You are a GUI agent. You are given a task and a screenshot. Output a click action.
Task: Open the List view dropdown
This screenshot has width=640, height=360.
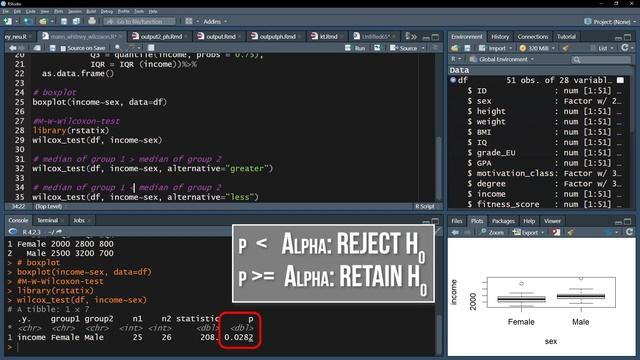point(602,48)
